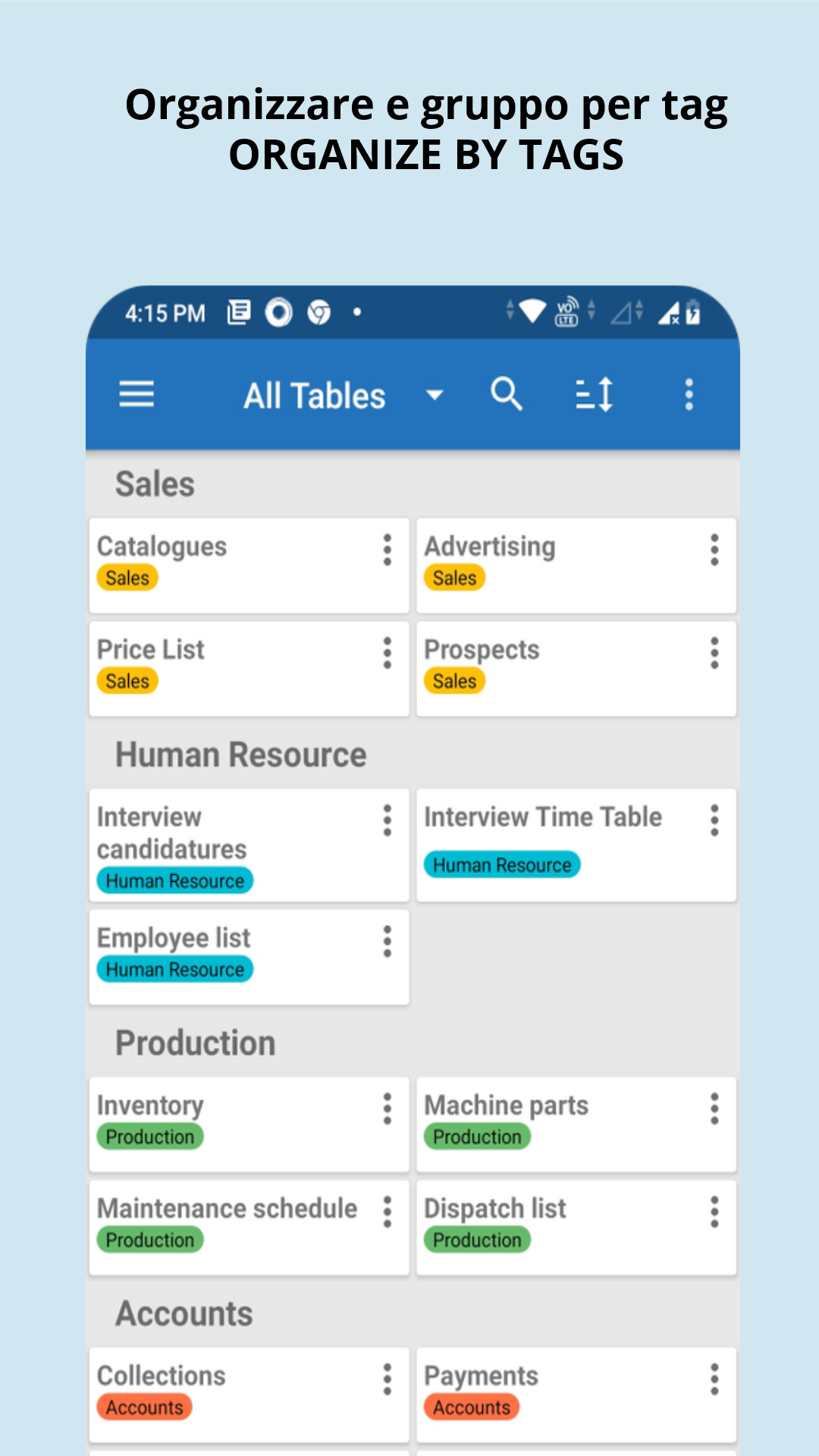
Task: Collapse the Sales group header
Action: tap(155, 484)
